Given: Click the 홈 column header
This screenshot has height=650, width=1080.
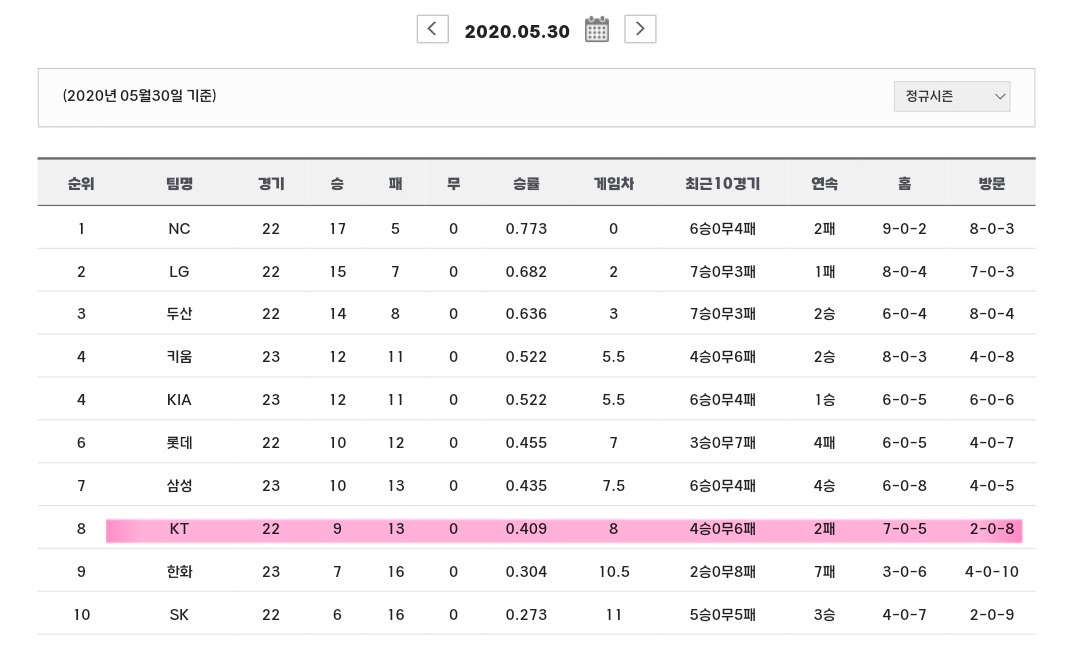Looking at the screenshot, I should coord(904,184).
